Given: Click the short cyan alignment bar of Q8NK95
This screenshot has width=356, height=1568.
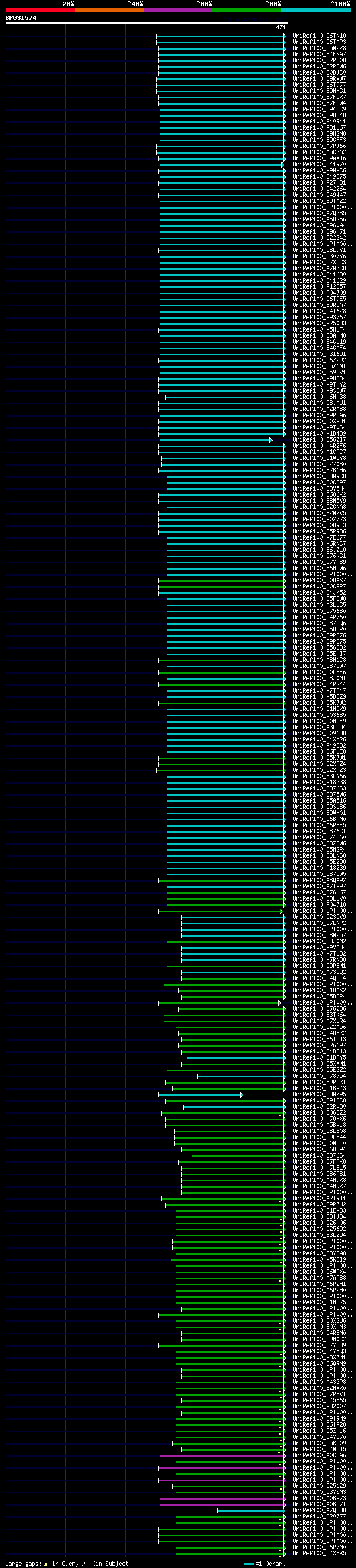Looking at the screenshot, I should pos(201,1095).
